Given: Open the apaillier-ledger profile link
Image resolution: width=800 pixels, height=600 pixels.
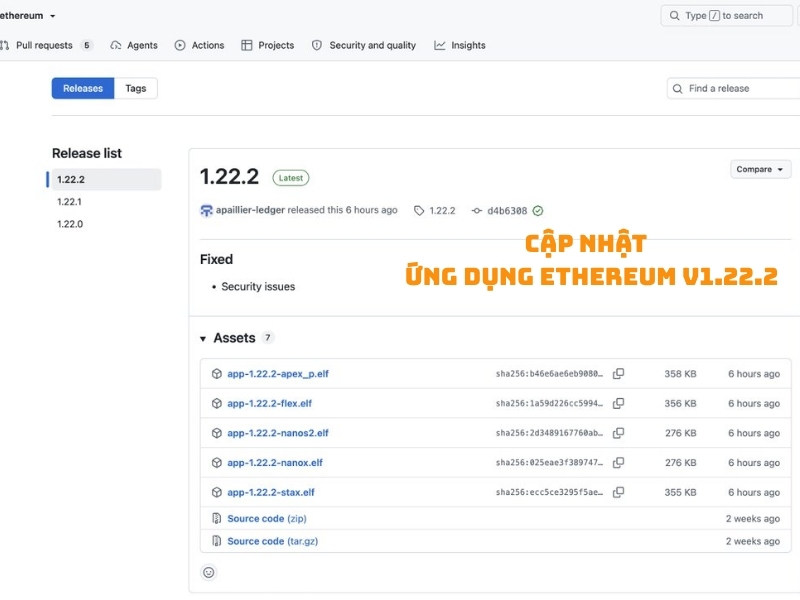Looking at the screenshot, I should point(250,210).
